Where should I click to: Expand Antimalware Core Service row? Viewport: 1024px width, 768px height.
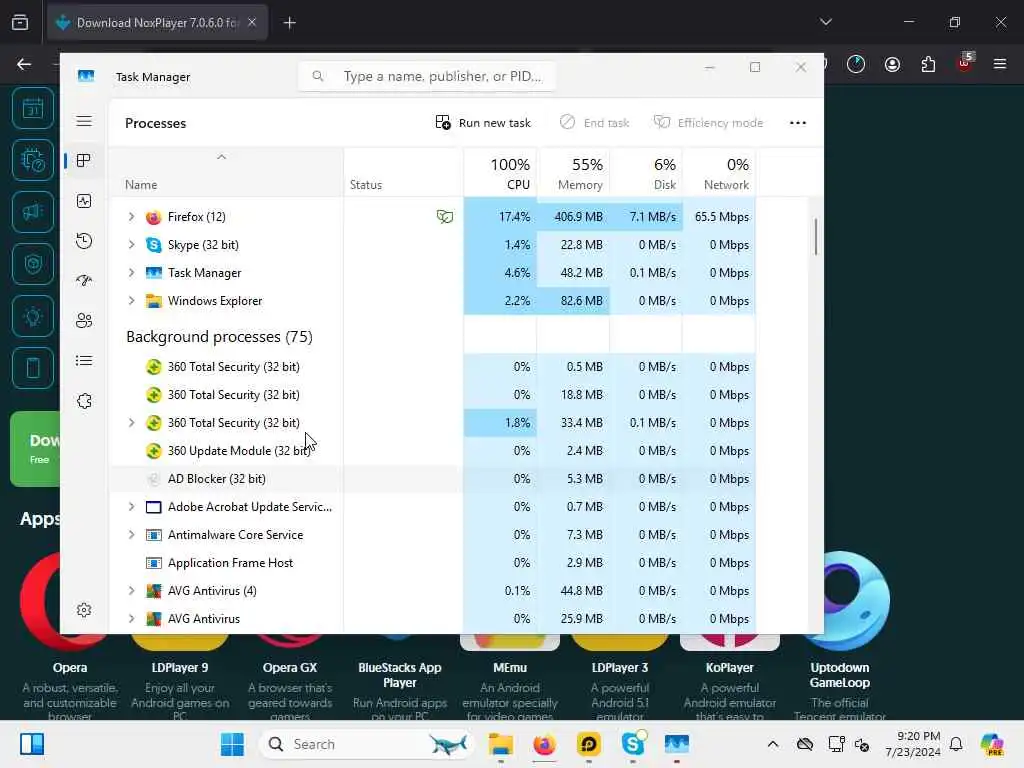coord(131,535)
